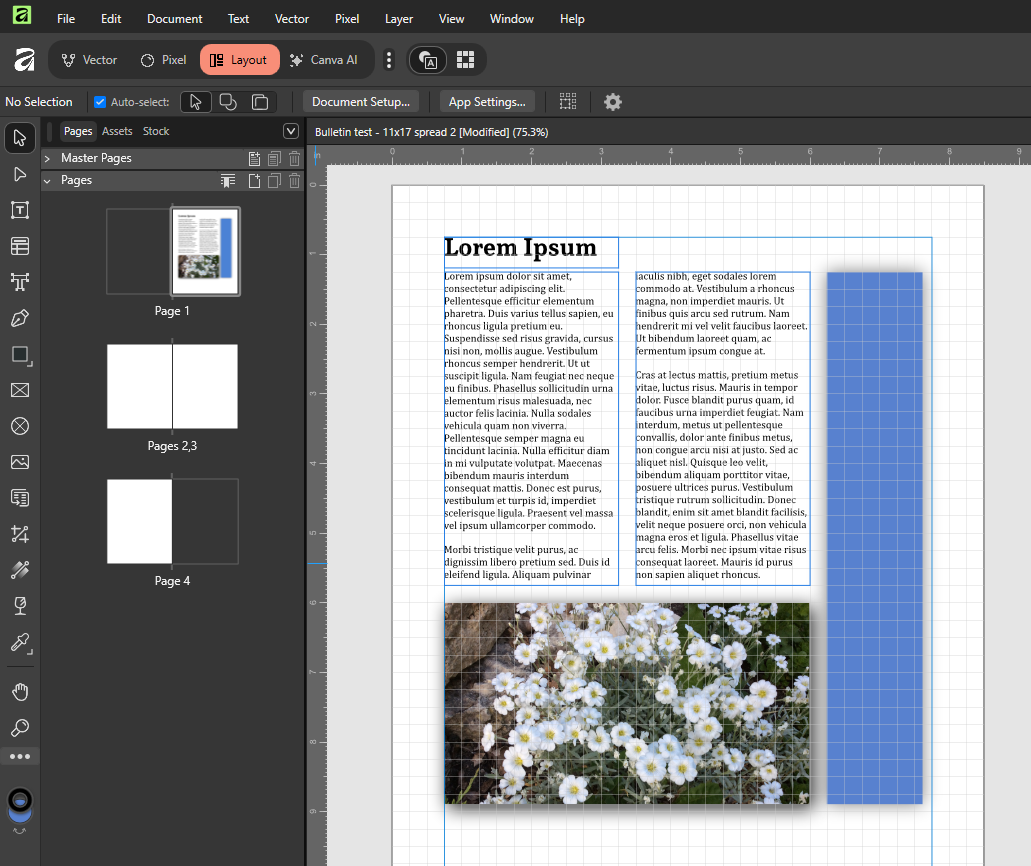This screenshot has width=1031, height=866.
Task: Select the Transparency tool
Action: 20,606
